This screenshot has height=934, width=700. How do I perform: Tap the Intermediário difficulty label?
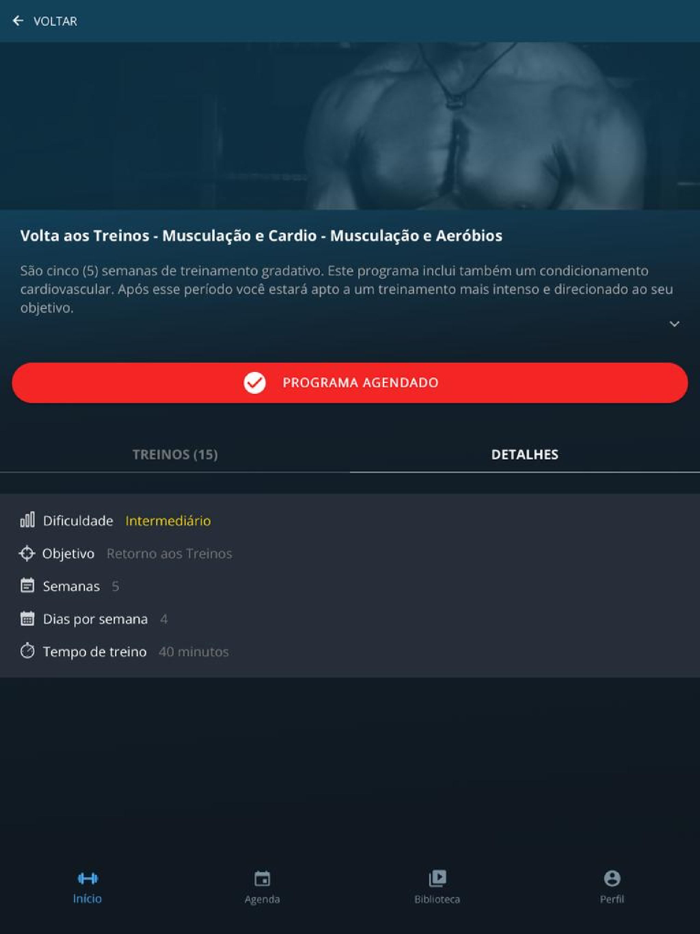pos(168,521)
